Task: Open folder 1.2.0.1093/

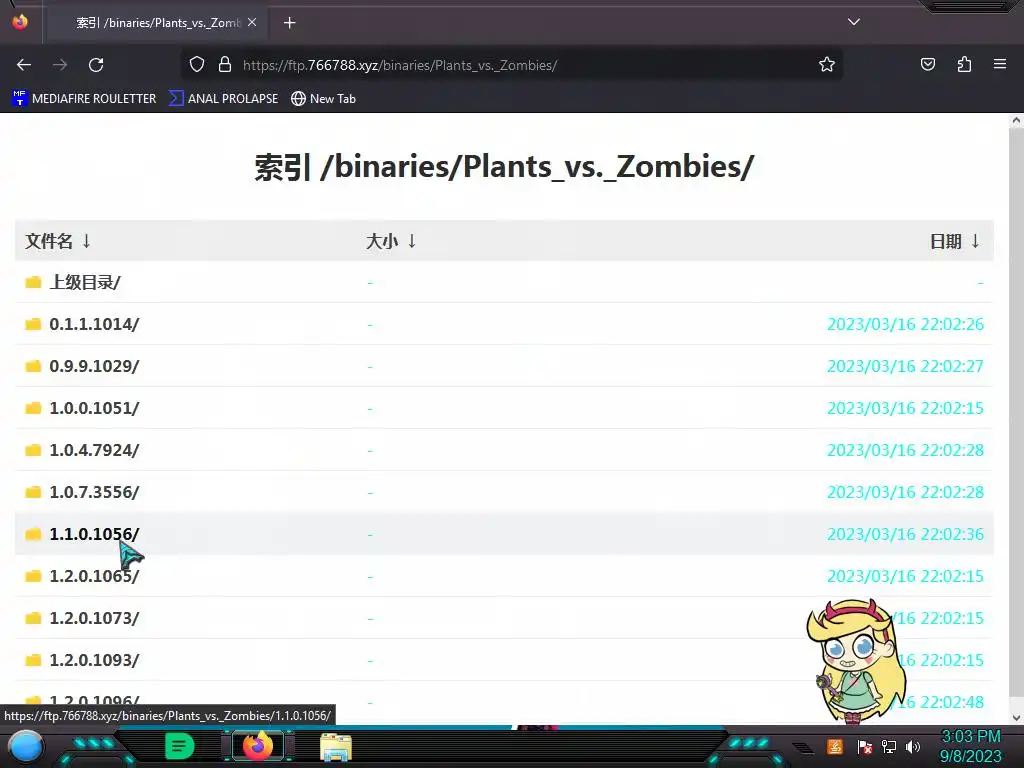Action: click(x=94, y=660)
